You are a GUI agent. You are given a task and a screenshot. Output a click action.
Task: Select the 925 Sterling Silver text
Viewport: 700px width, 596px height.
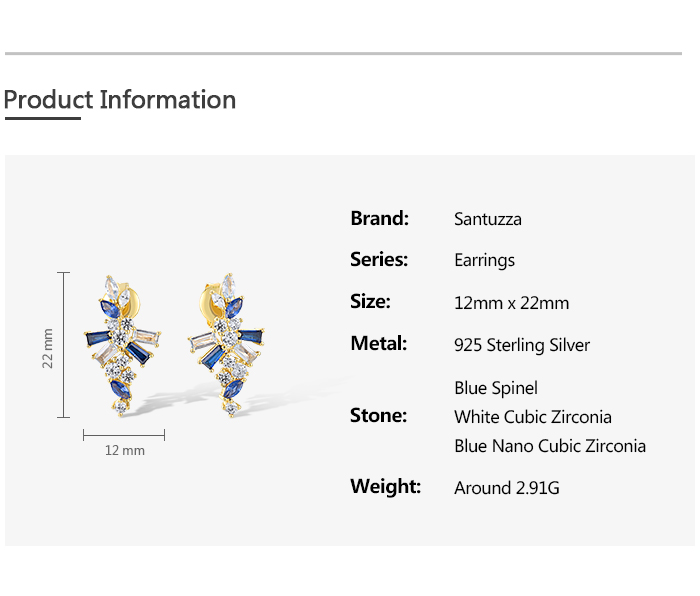coord(522,345)
